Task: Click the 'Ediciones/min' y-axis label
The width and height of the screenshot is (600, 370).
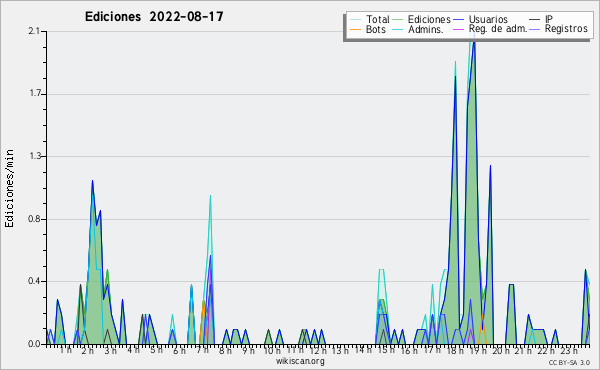Action: pos(9,188)
